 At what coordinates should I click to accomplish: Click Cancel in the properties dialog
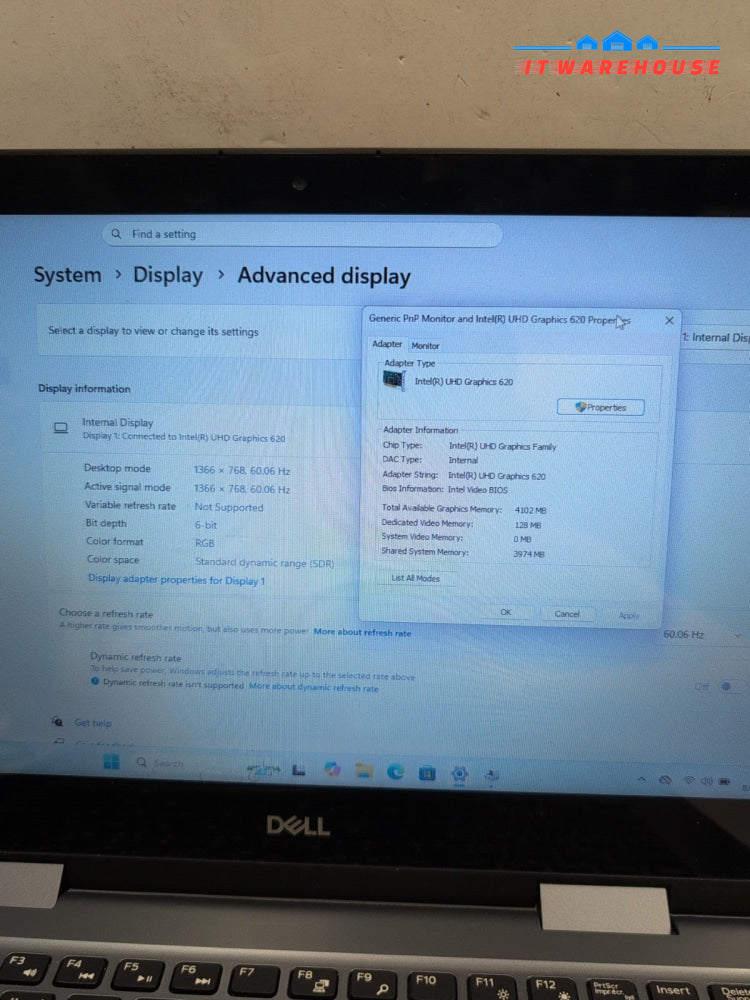click(x=567, y=614)
